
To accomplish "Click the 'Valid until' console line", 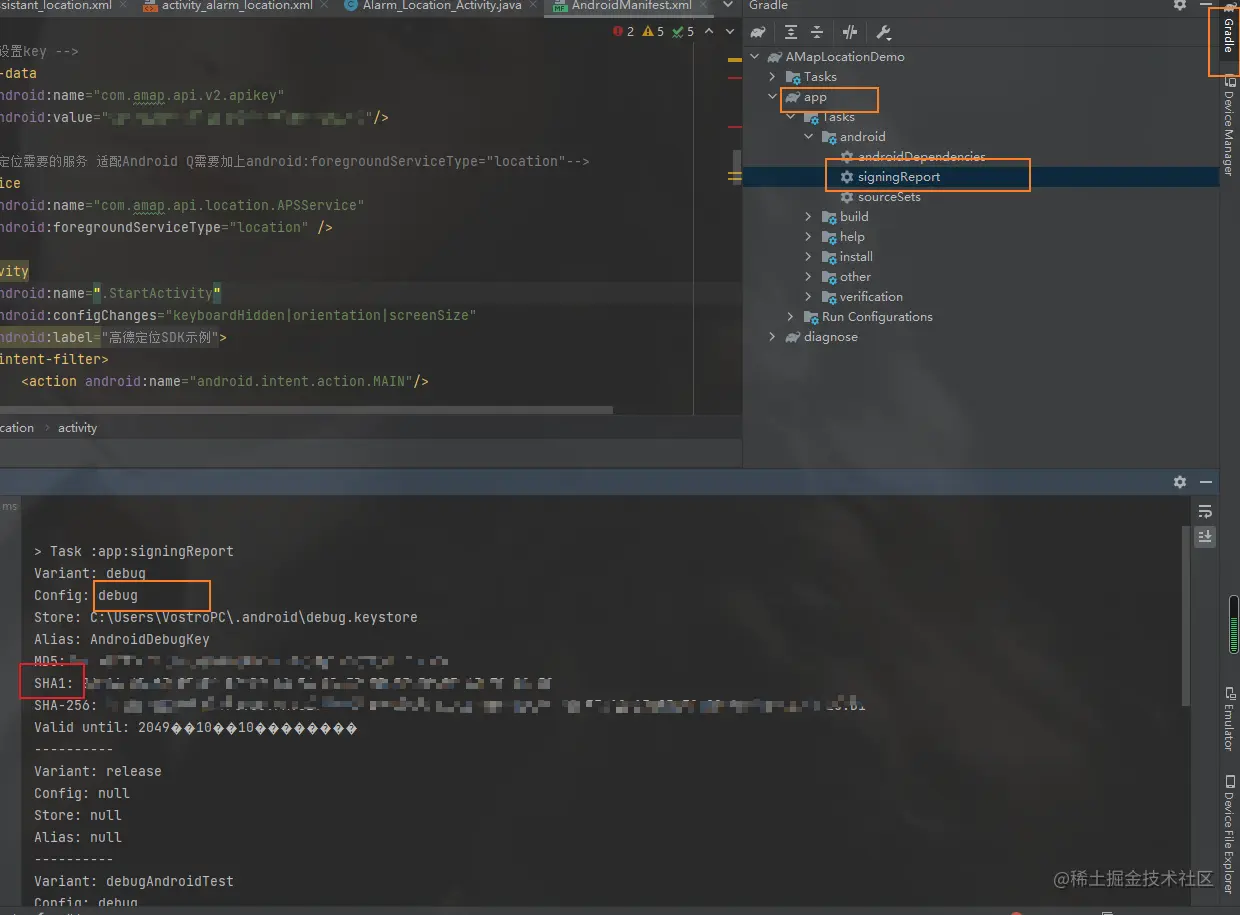I will point(196,727).
